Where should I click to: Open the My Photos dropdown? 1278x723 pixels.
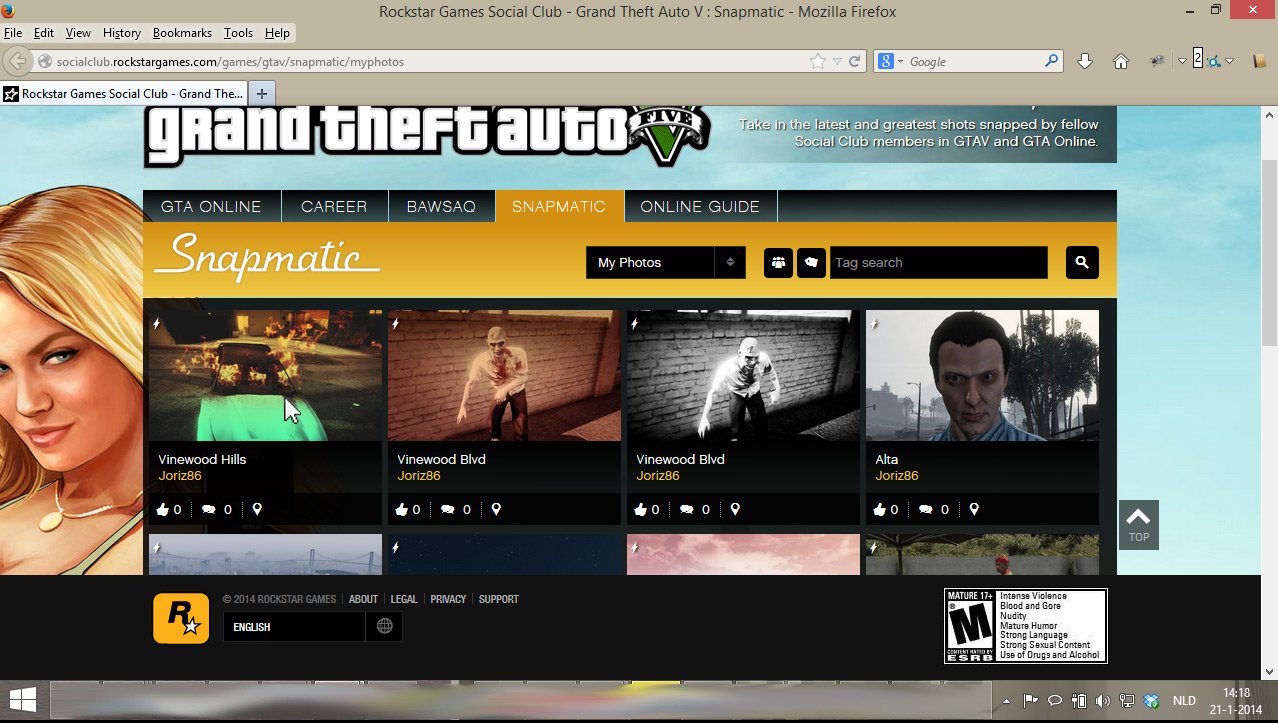pyautogui.click(x=665, y=262)
